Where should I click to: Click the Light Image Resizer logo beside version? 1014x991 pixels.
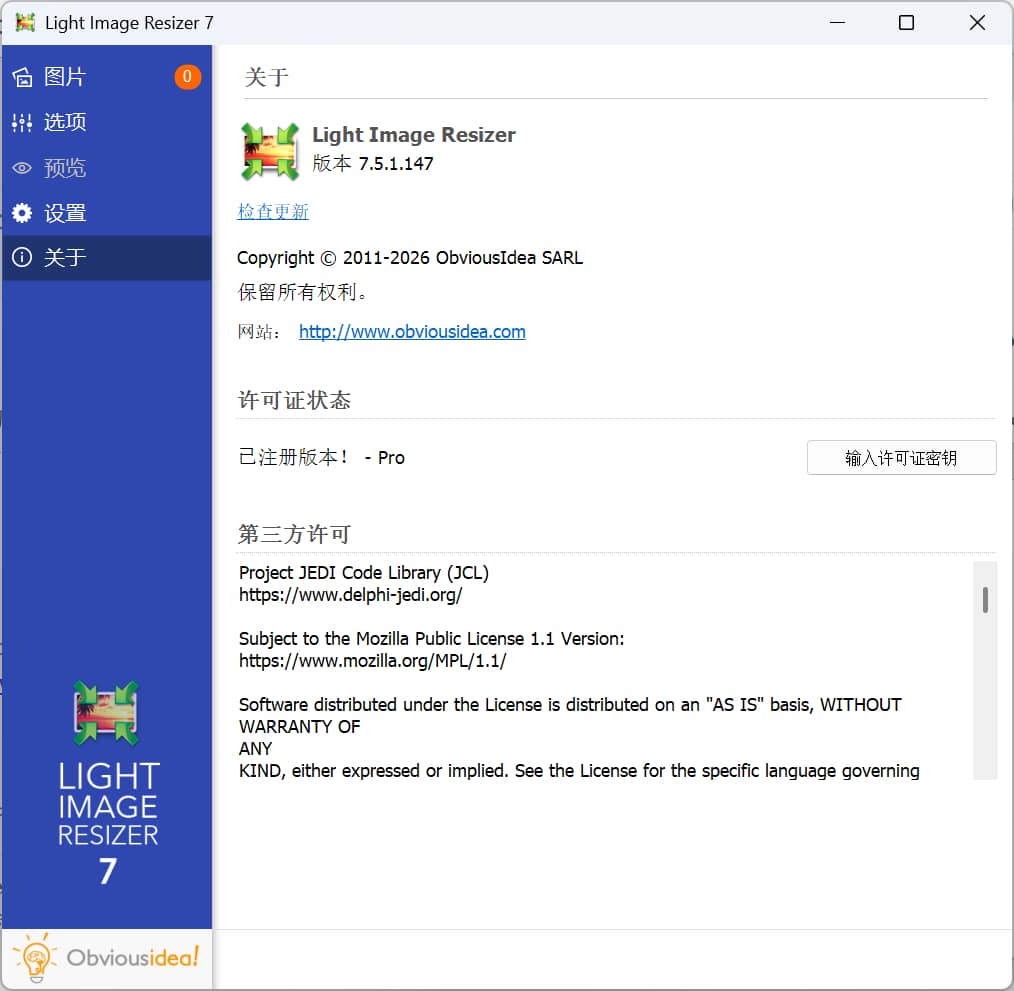pos(270,151)
